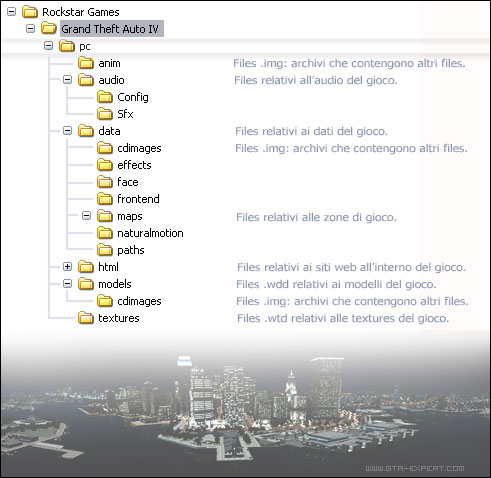This screenshot has height=478, width=491.
Task: Select the data folder label
Action: pos(109,131)
